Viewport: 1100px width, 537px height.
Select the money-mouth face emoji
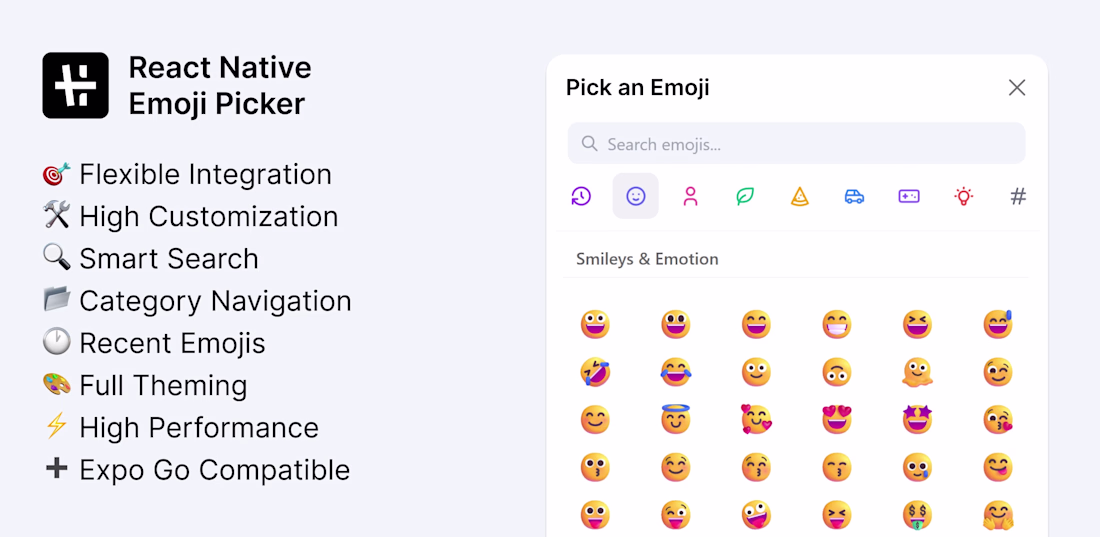click(x=917, y=514)
